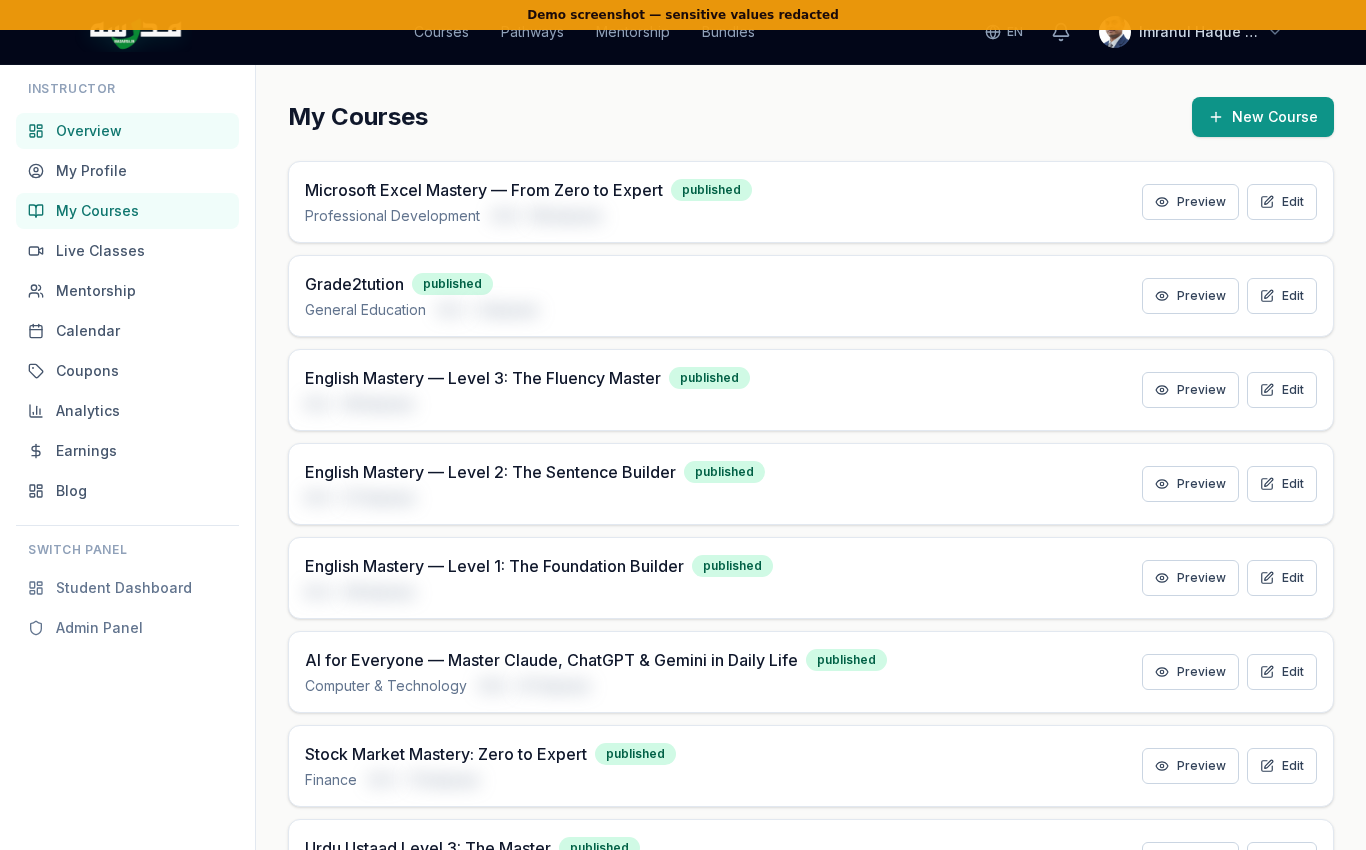Click English Mastery Level 3 title
The height and width of the screenshot is (850, 1366).
(x=483, y=378)
